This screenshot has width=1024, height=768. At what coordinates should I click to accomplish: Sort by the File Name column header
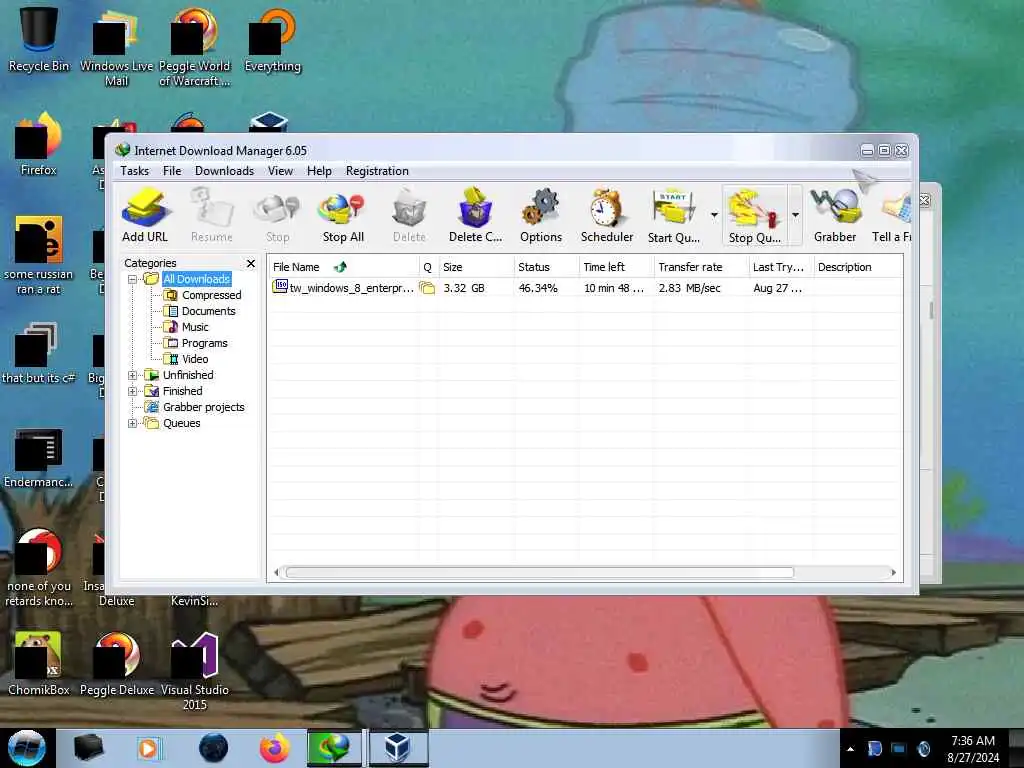[x=344, y=267]
